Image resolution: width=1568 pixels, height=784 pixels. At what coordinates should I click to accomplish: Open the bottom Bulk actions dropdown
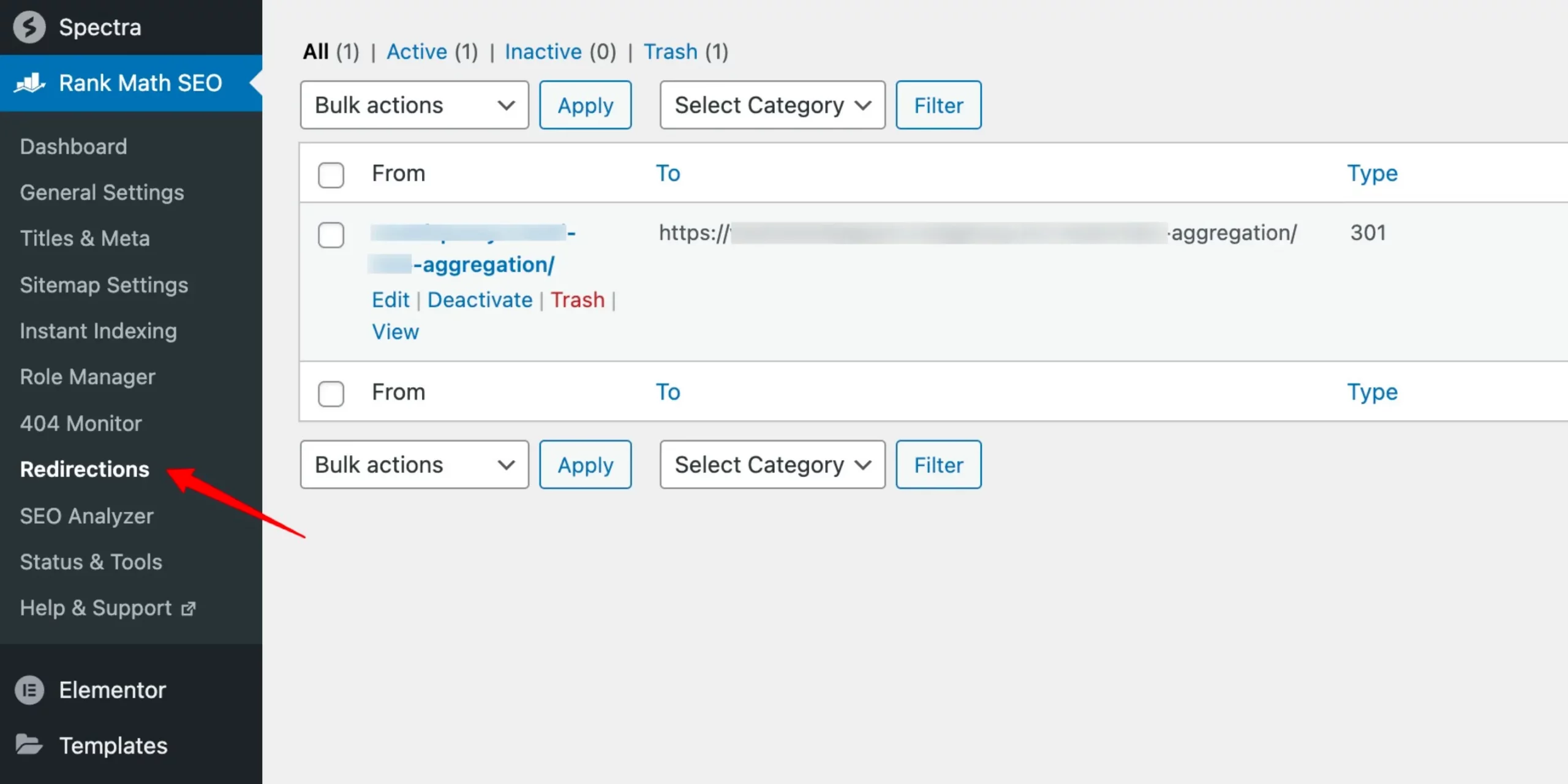coord(414,465)
